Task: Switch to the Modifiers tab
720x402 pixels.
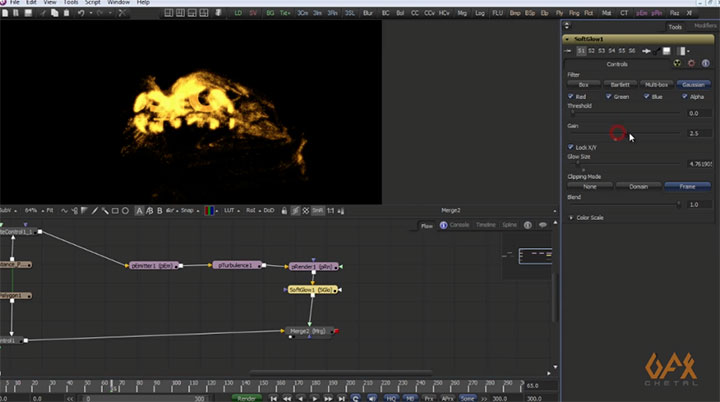Action: point(705,26)
